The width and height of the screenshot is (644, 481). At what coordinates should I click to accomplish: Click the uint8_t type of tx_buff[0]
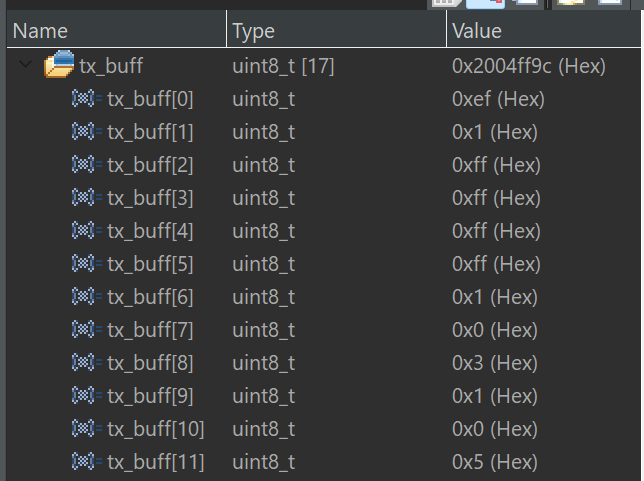[x=264, y=99]
